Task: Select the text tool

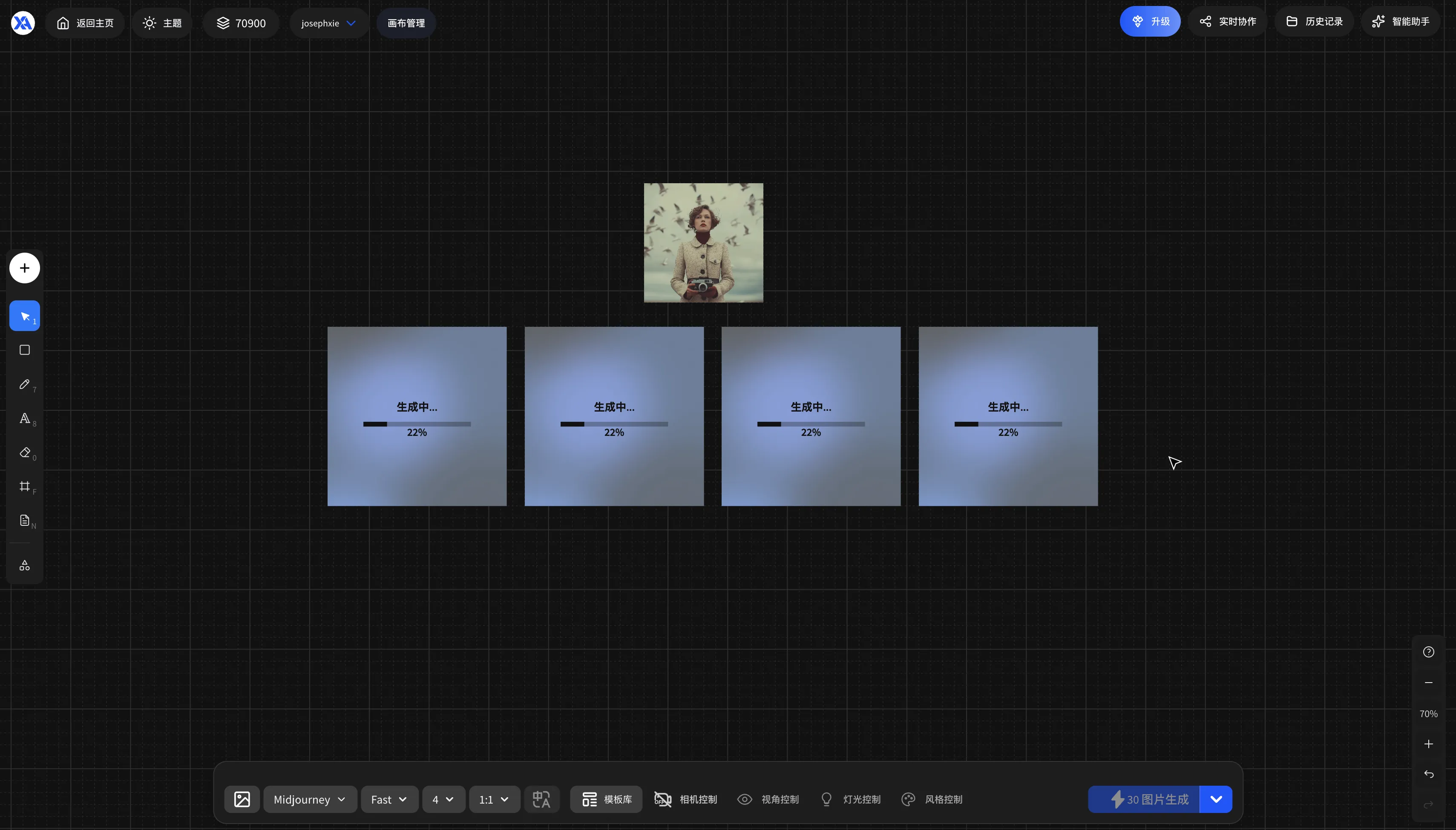Action: 25,418
